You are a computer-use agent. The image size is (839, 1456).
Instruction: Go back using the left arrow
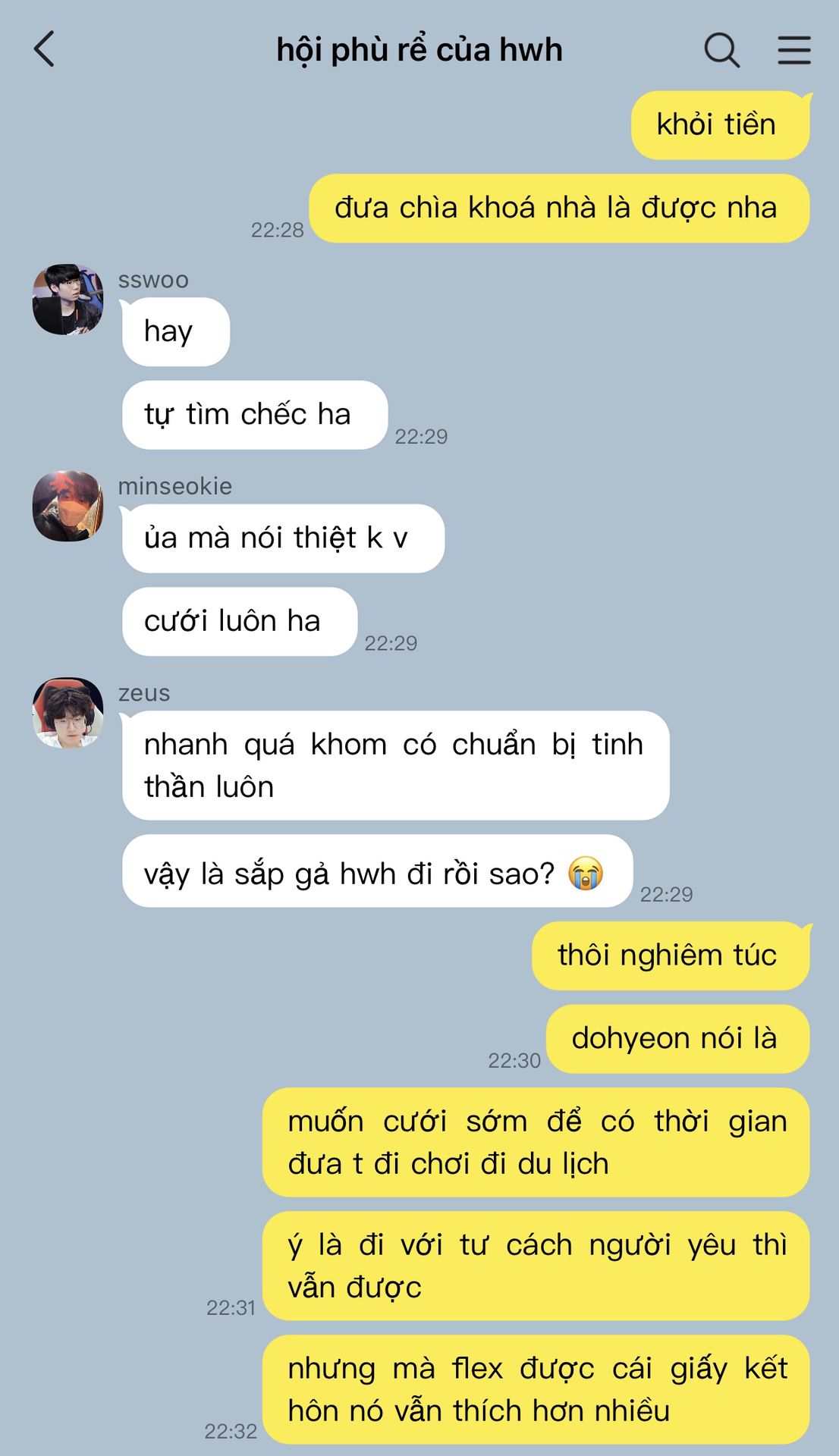click(x=45, y=49)
